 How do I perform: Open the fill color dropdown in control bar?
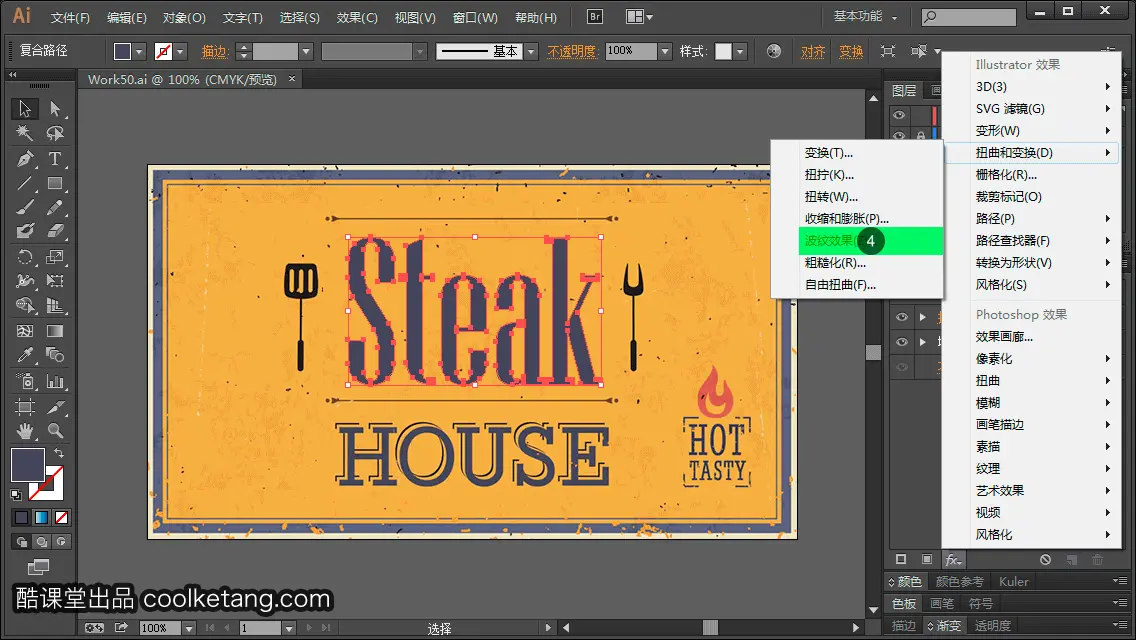click(x=138, y=51)
